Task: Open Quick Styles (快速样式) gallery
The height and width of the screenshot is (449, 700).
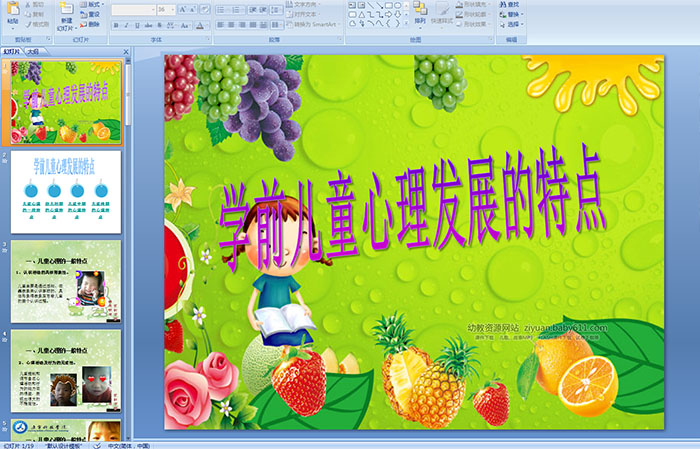Action: (x=442, y=13)
